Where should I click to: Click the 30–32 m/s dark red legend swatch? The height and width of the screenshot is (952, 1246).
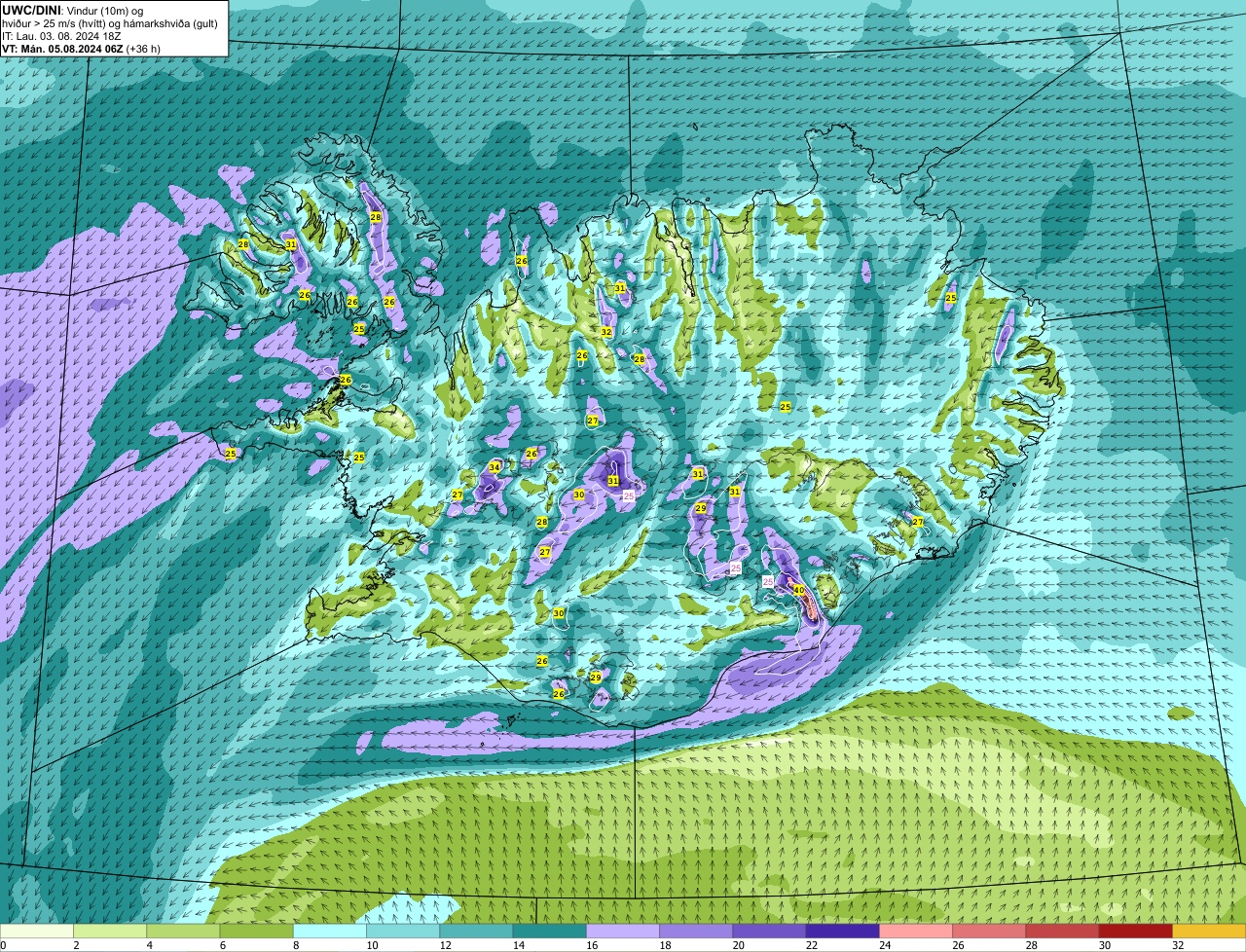1136,932
